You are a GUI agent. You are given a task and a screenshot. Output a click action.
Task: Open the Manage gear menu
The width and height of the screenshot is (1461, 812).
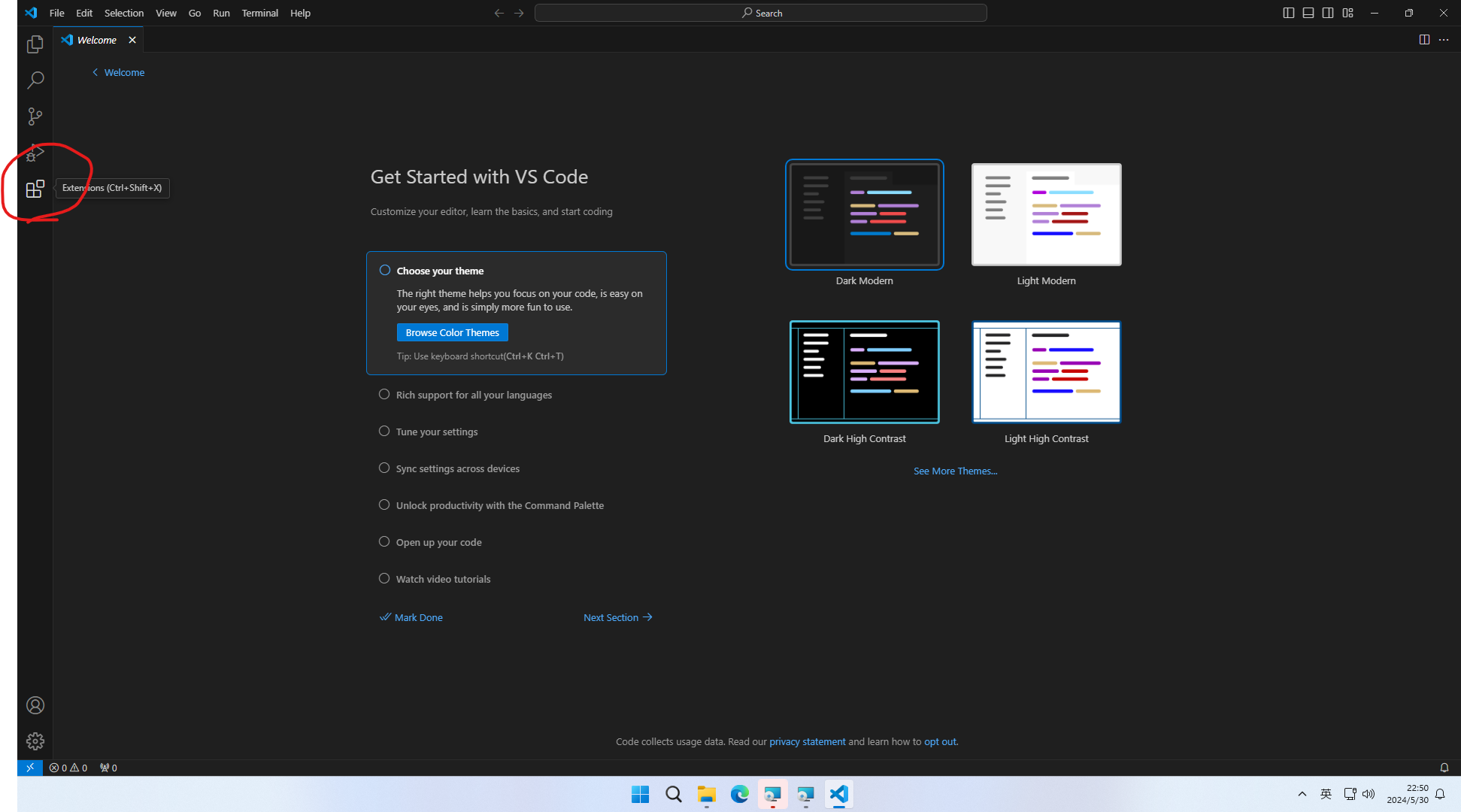(x=35, y=741)
